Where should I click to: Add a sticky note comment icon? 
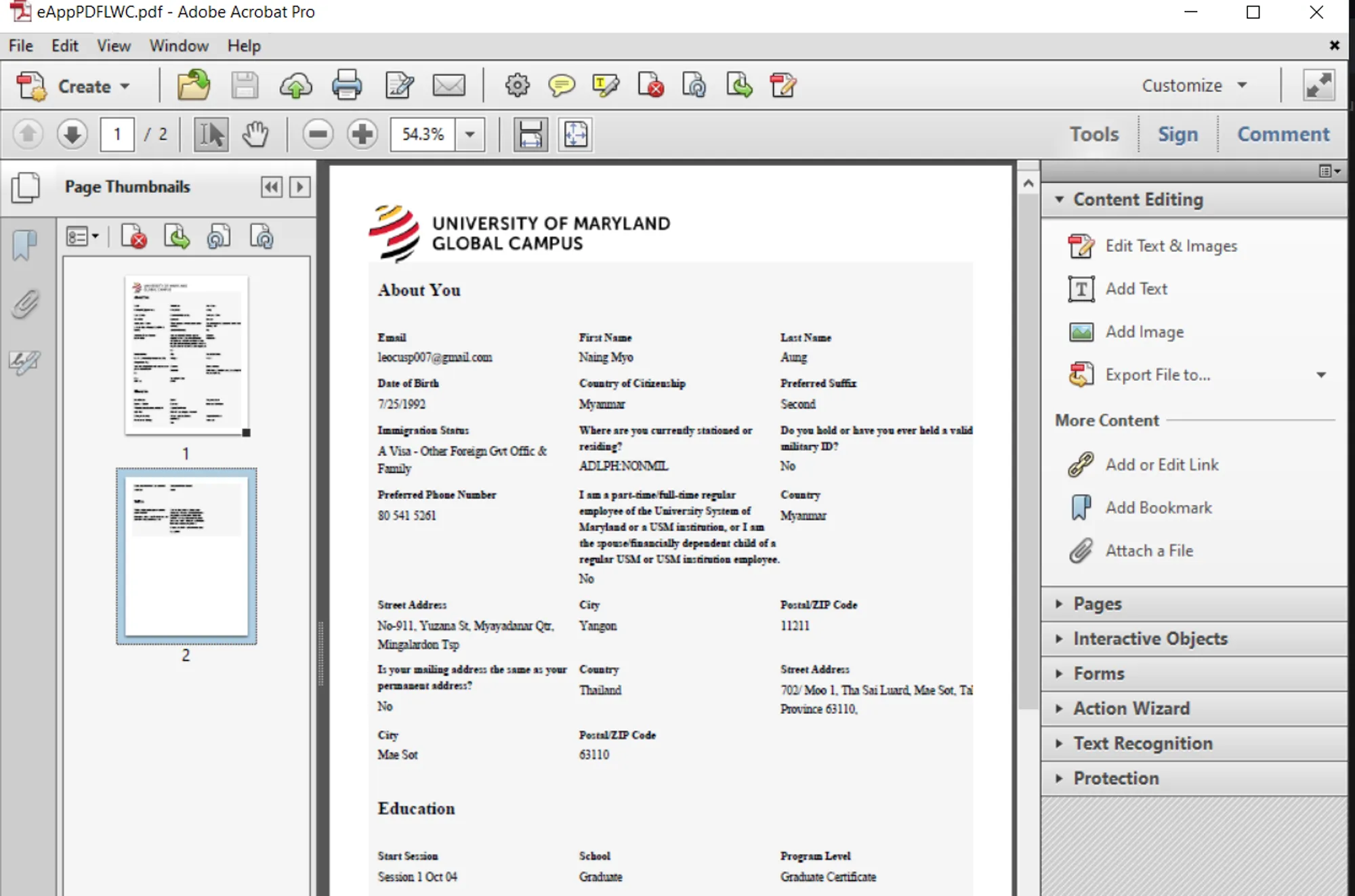point(562,86)
